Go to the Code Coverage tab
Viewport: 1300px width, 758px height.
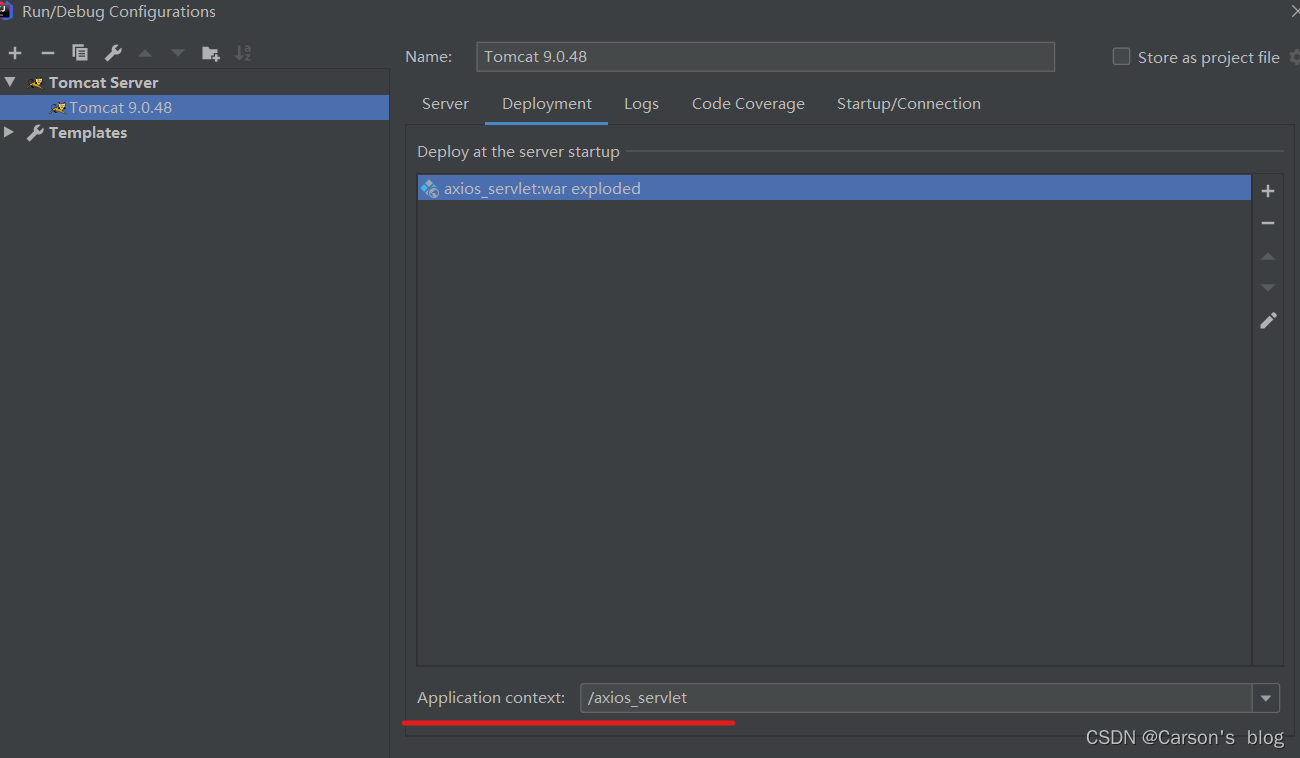coord(748,104)
